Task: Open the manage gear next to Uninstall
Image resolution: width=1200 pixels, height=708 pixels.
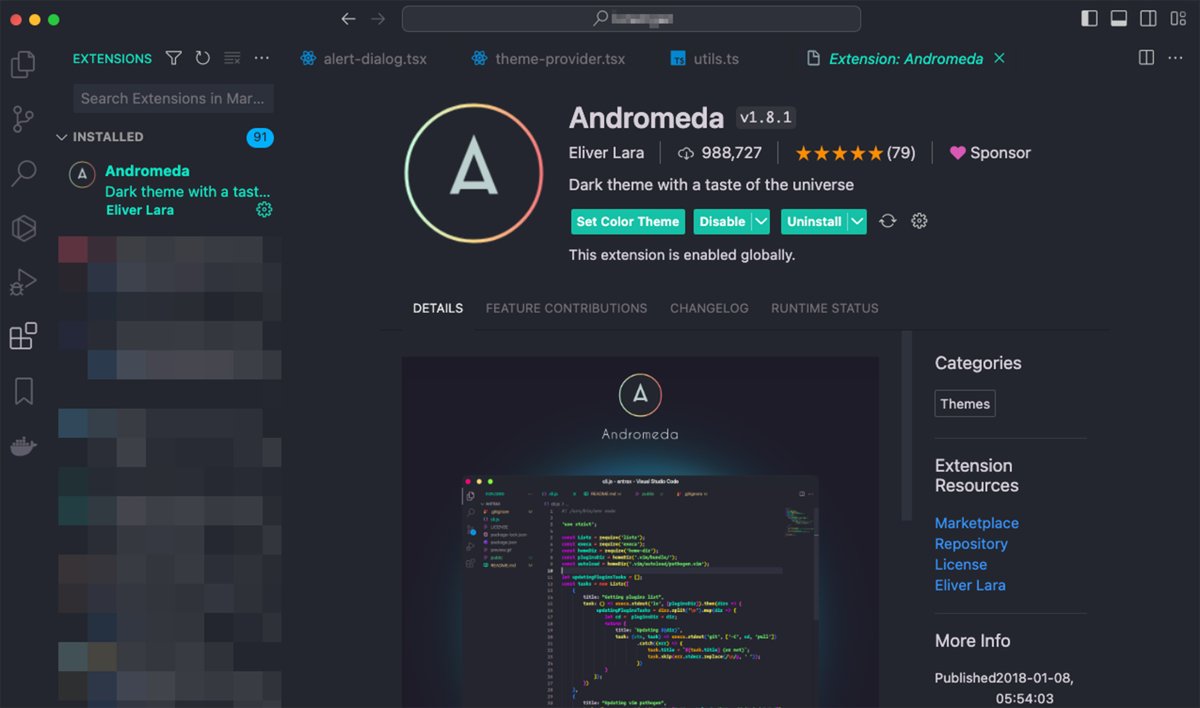Action: click(919, 221)
